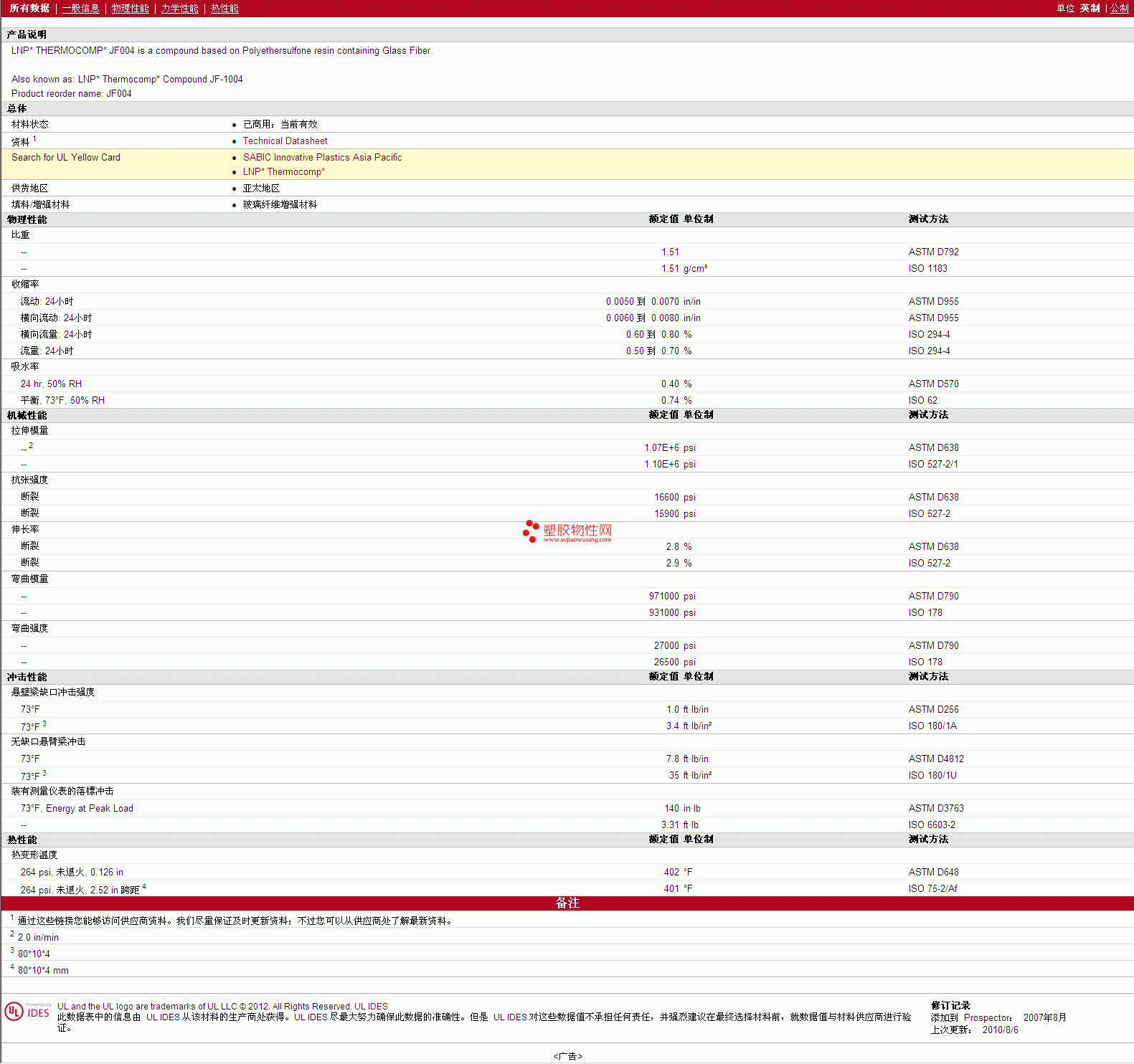The width and height of the screenshot is (1134, 1064).
Task: Select the ASTM D570 test method
Action: click(933, 384)
